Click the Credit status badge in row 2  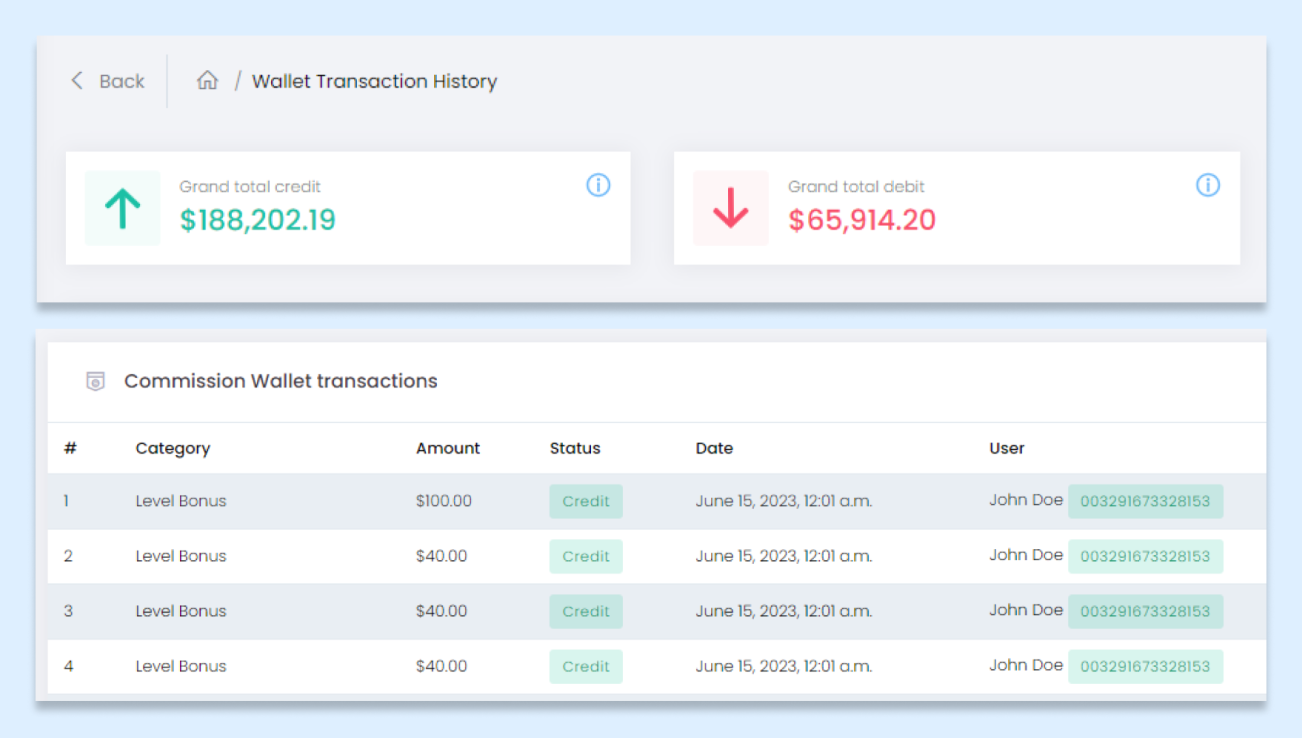coord(586,556)
